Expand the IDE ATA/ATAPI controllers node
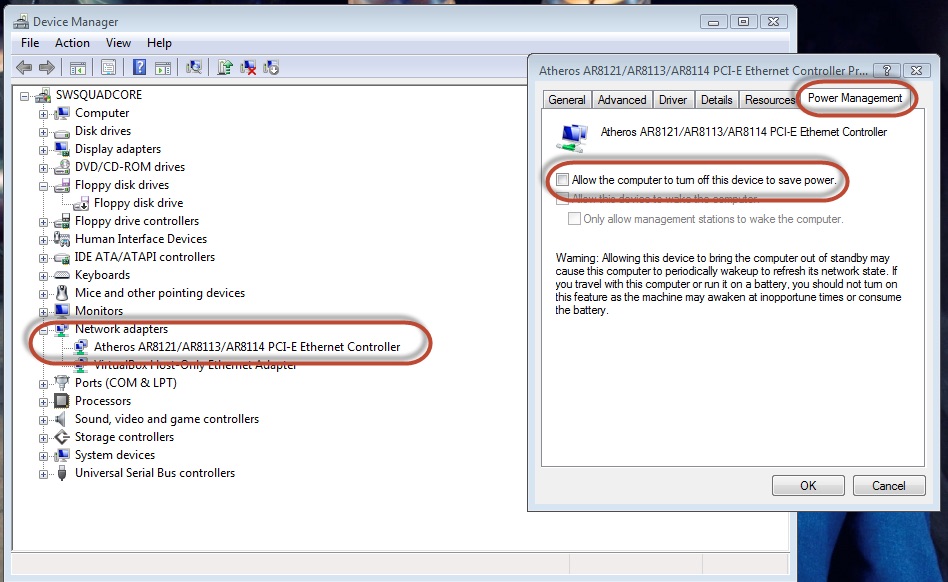The height and width of the screenshot is (582, 948). 43,258
